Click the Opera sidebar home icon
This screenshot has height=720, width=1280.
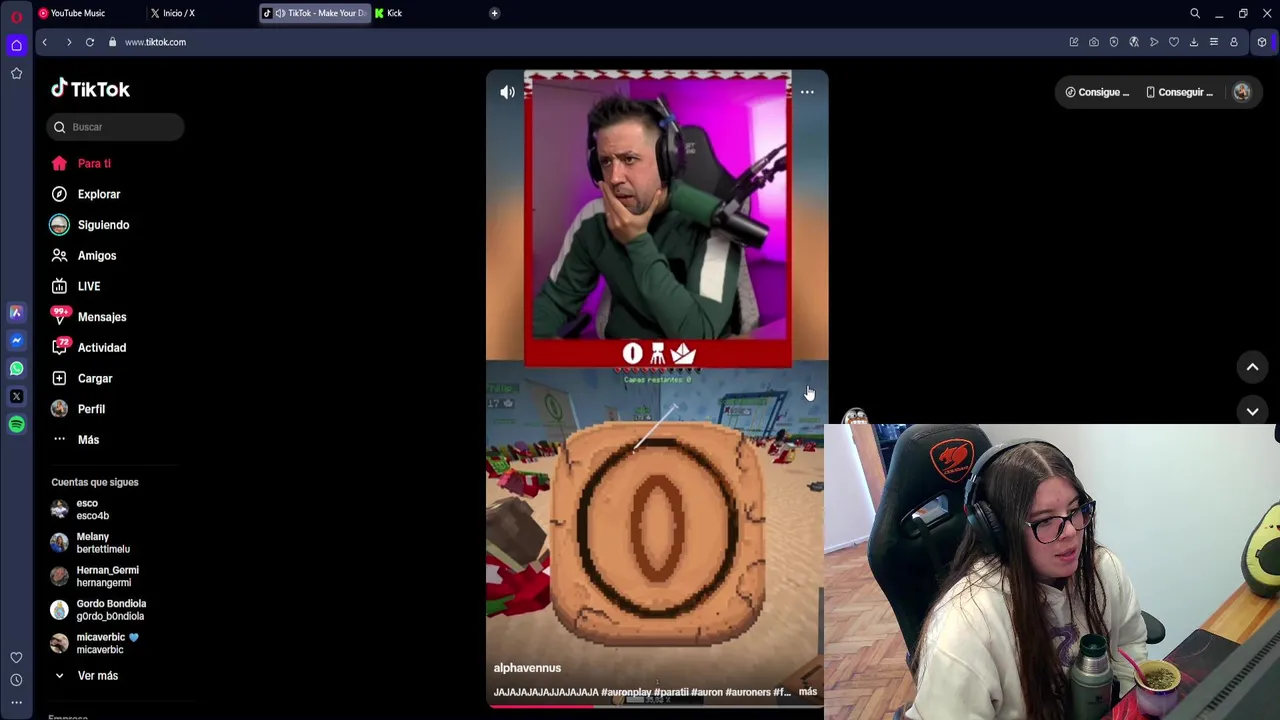coord(16,45)
